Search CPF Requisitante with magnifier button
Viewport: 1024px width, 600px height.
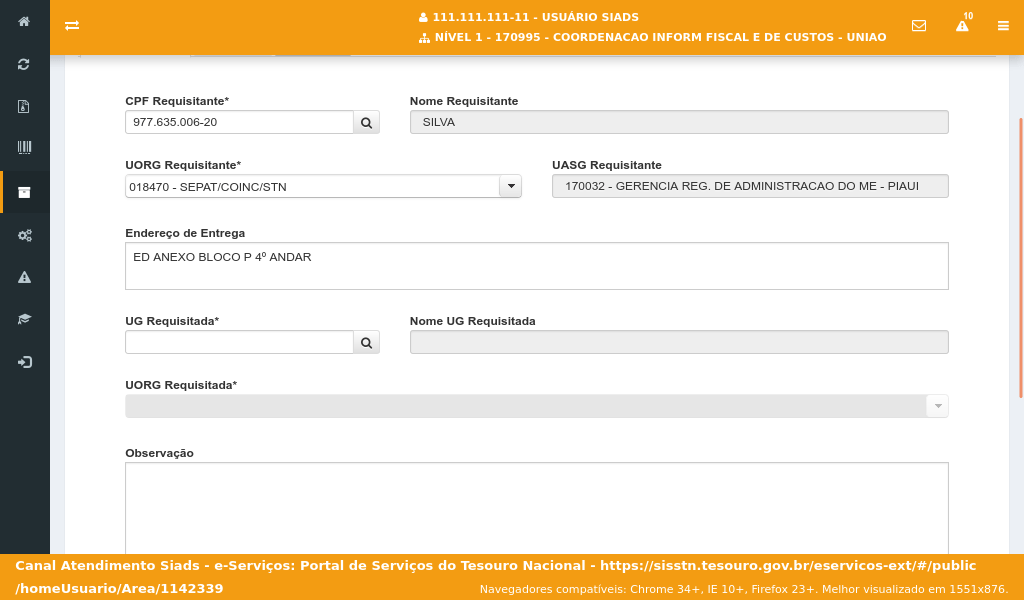(x=366, y=122)
